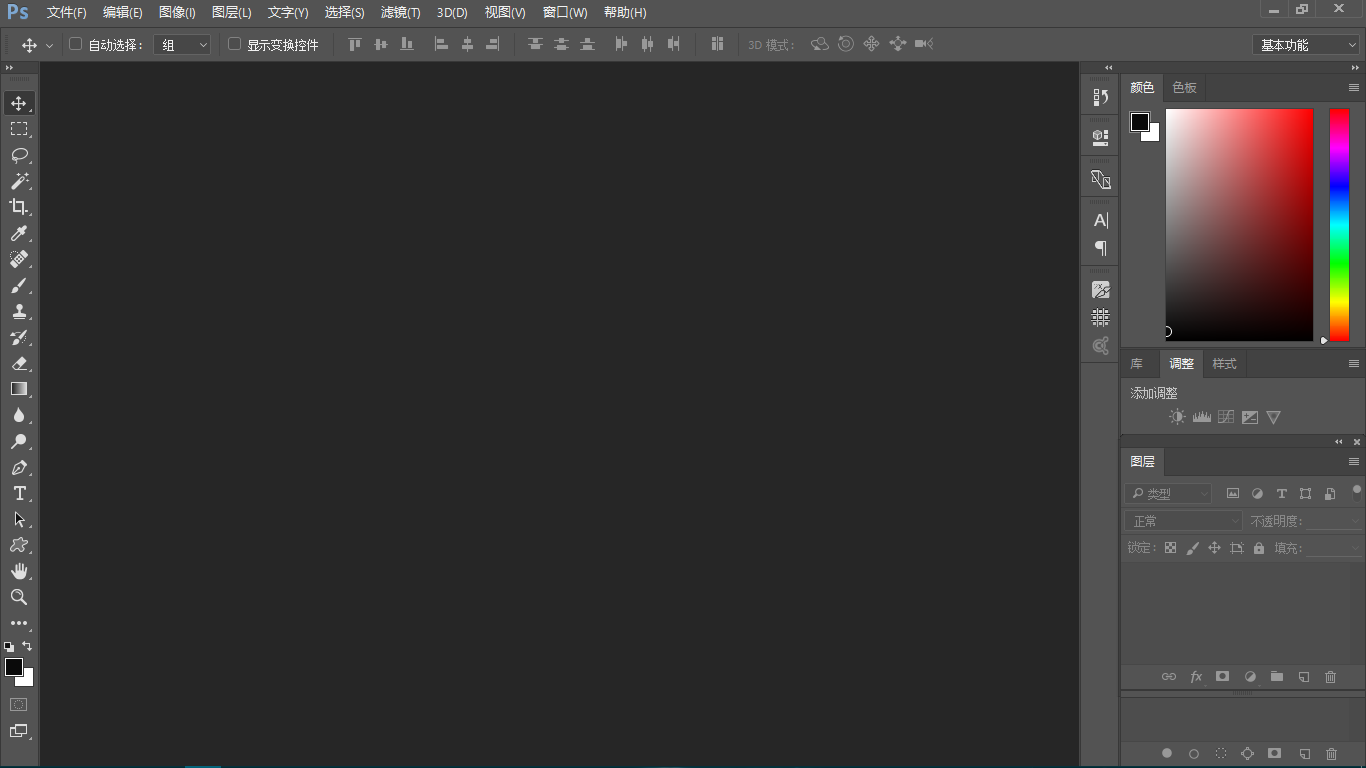Select the Clone Stamp tool

coord(19,311)
